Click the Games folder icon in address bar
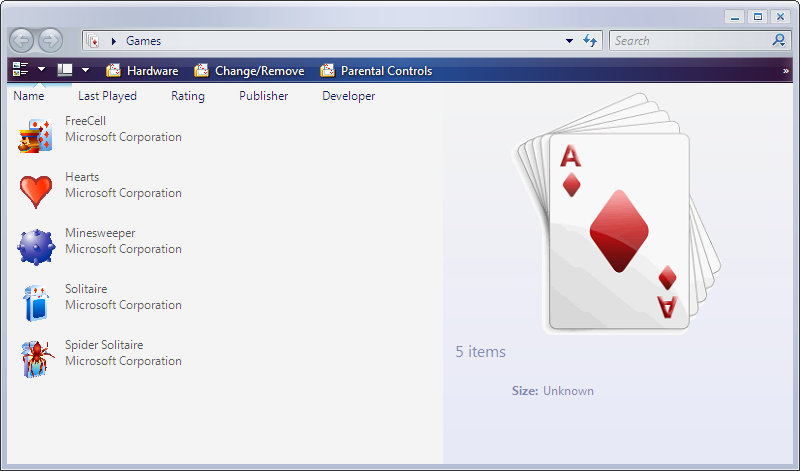This screenshot has width=800, height=471. [x=93, y=41]
